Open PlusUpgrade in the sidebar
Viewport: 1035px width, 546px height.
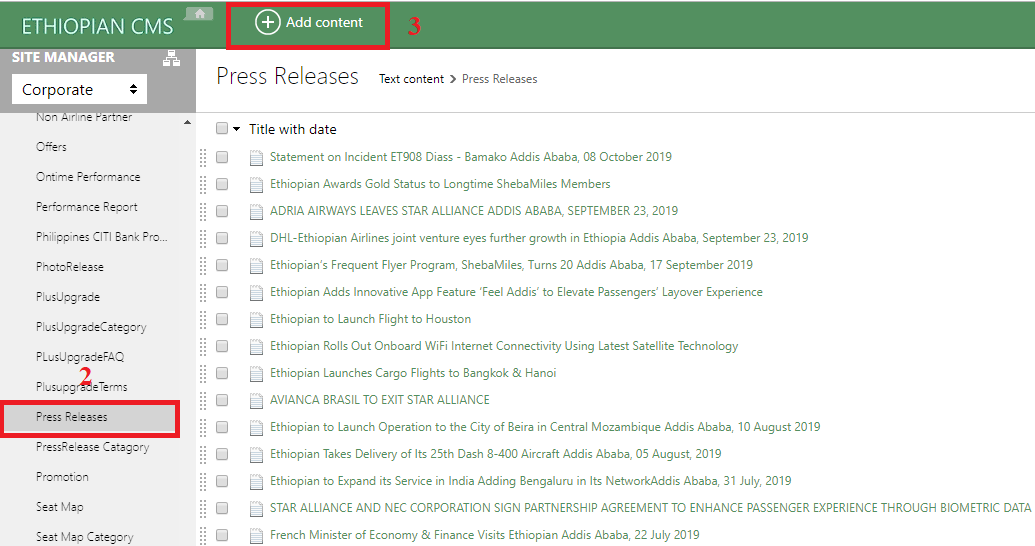[68, 297]
